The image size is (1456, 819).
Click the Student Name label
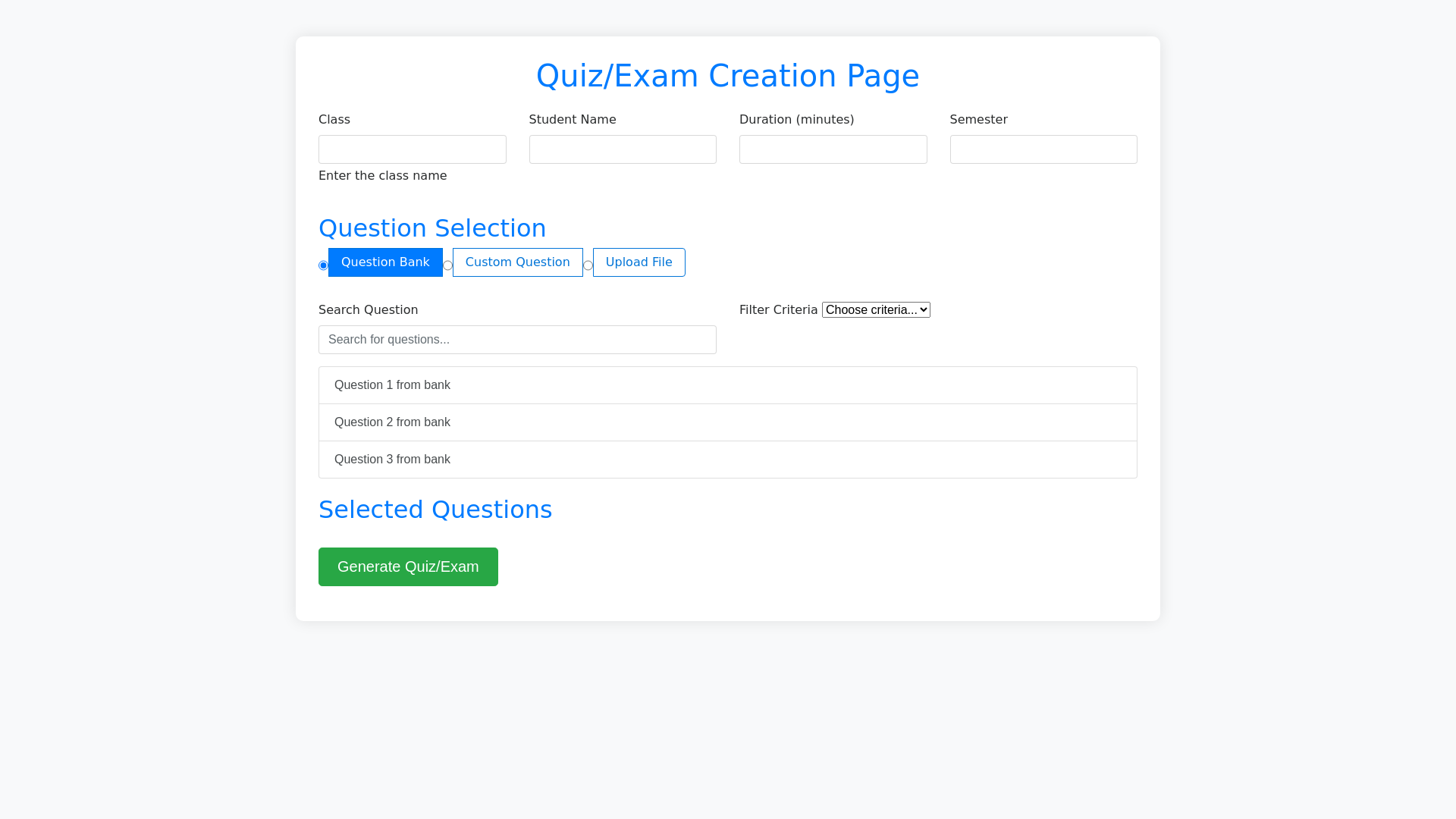point(572,120)
